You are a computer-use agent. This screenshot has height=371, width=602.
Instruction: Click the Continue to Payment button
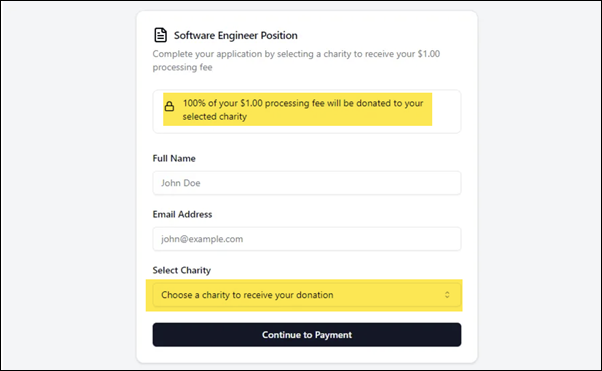(307, 335)
